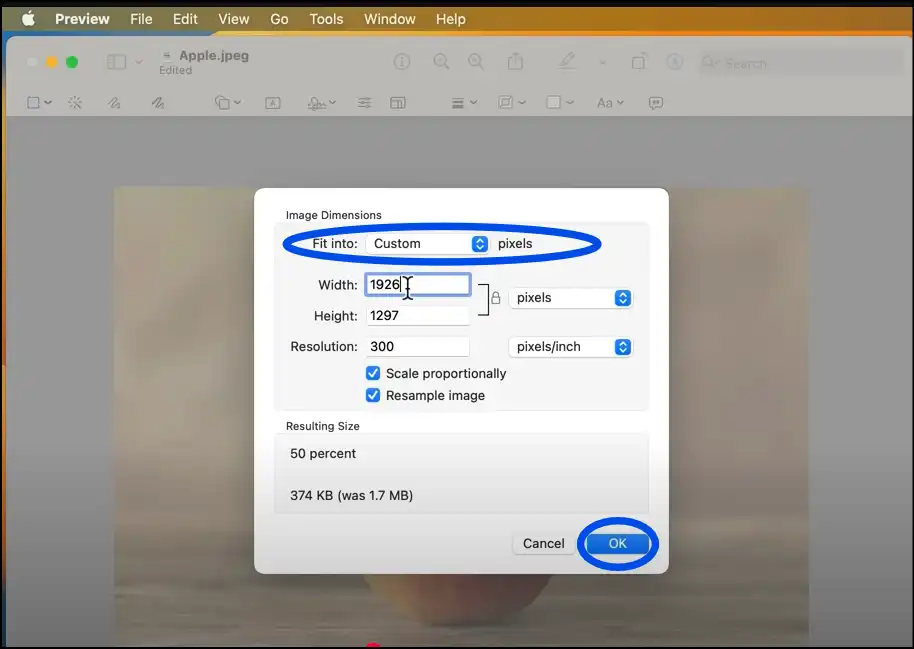Expand the selection tools chevron
The image size is (914, 649).
[x=48, y=103]
